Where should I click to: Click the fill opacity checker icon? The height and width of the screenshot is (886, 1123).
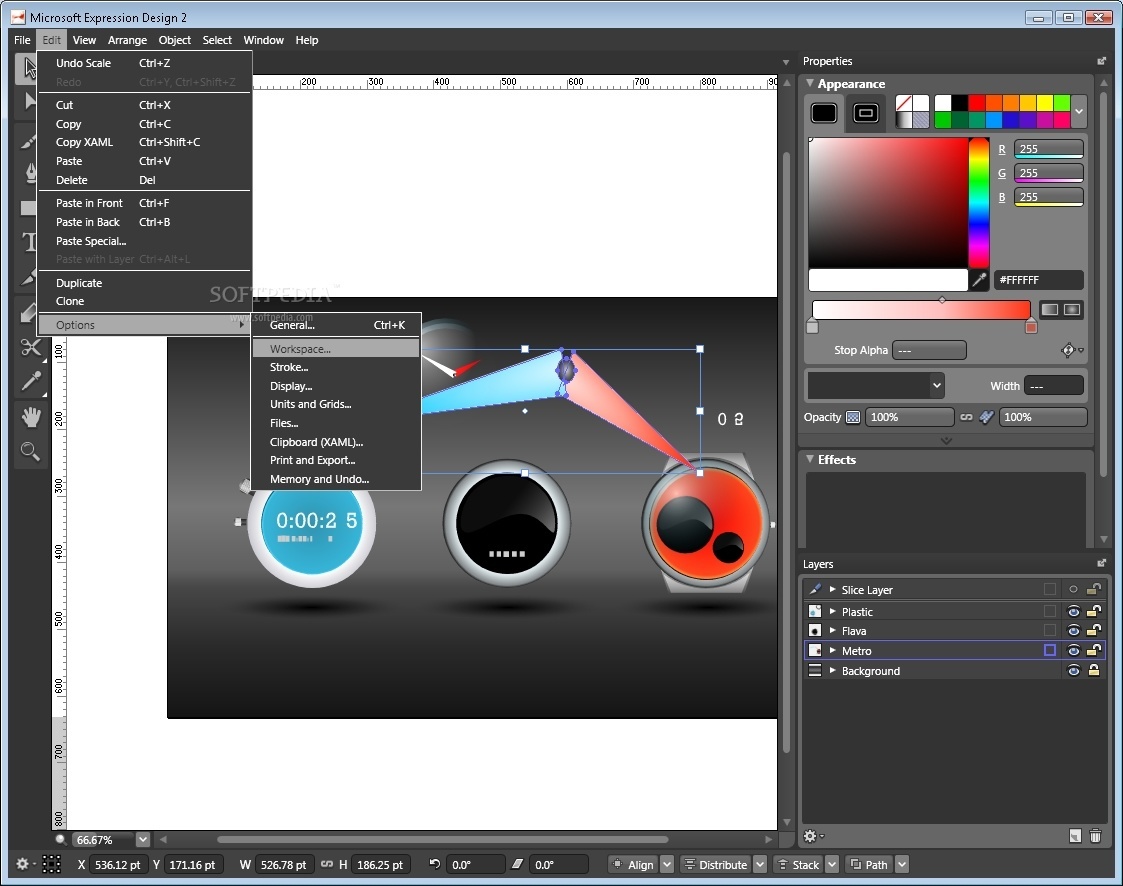coord(853,417)
